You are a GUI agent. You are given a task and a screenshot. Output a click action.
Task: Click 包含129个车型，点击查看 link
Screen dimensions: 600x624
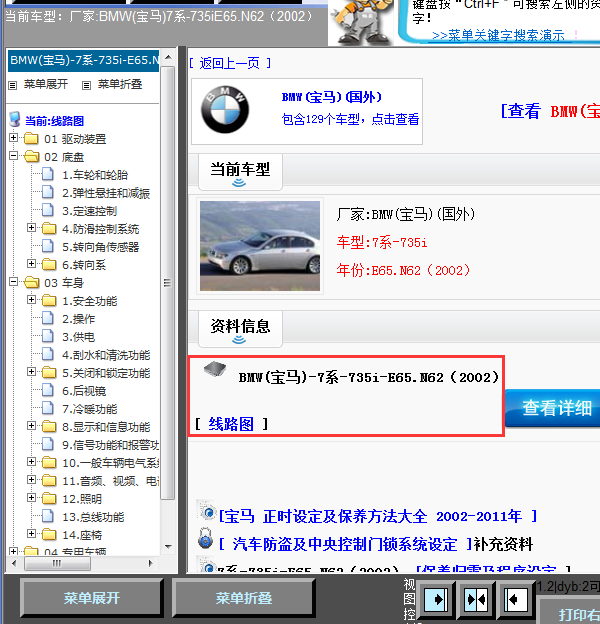pos(350,119)
